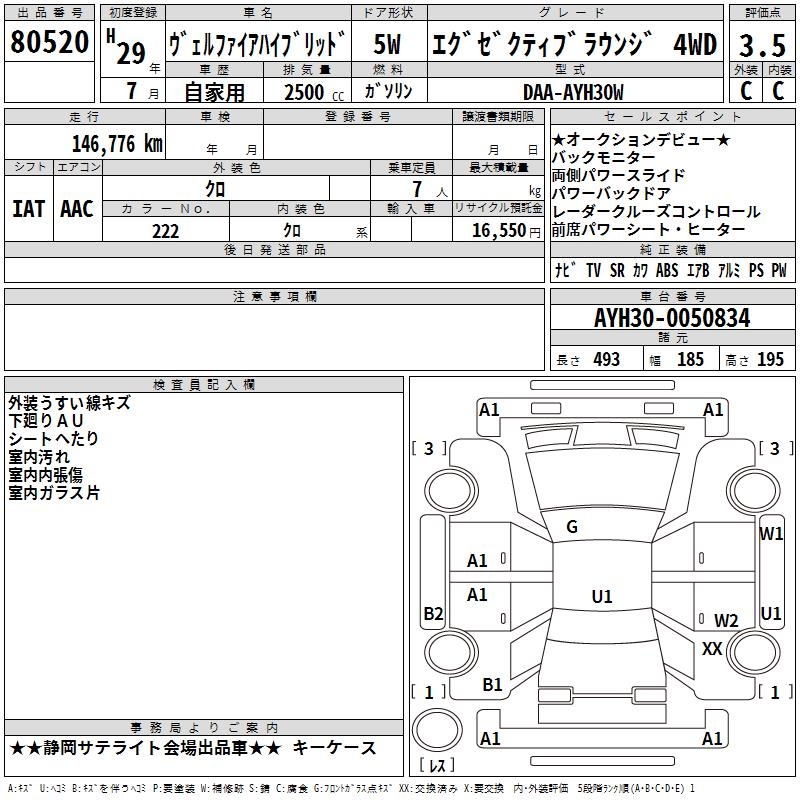
Task: Click the B1 mark on car diagram
Action: (492, 685)
